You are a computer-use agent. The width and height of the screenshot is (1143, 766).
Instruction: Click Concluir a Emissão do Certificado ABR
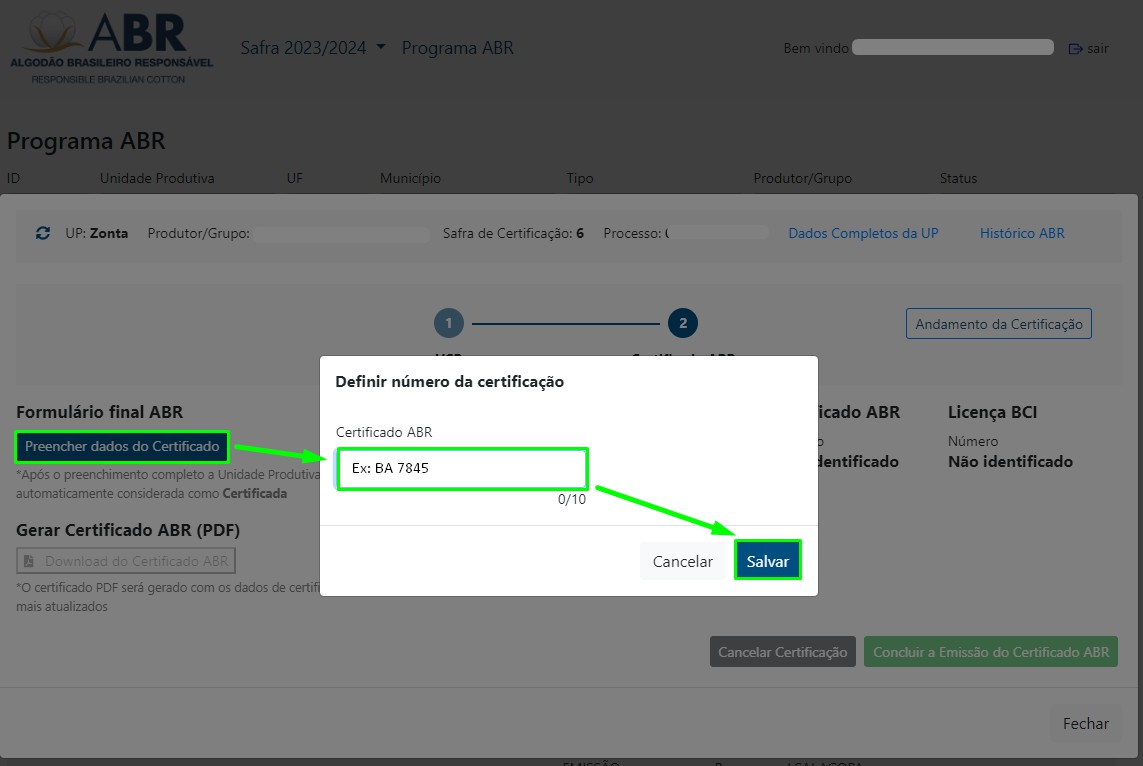pyautogui.click(x=990, y=652)
